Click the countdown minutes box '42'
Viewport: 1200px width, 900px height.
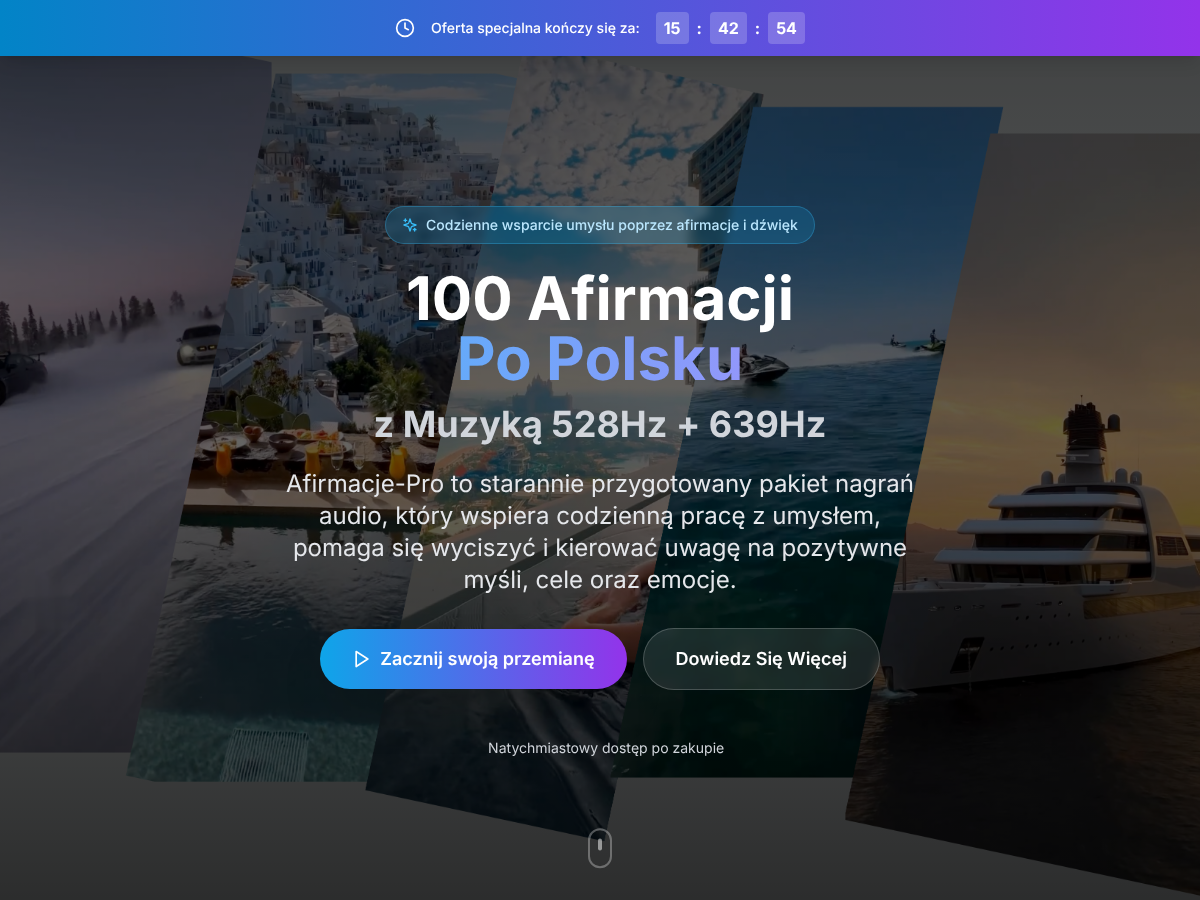pyautogui.click(x=728, y=28)
